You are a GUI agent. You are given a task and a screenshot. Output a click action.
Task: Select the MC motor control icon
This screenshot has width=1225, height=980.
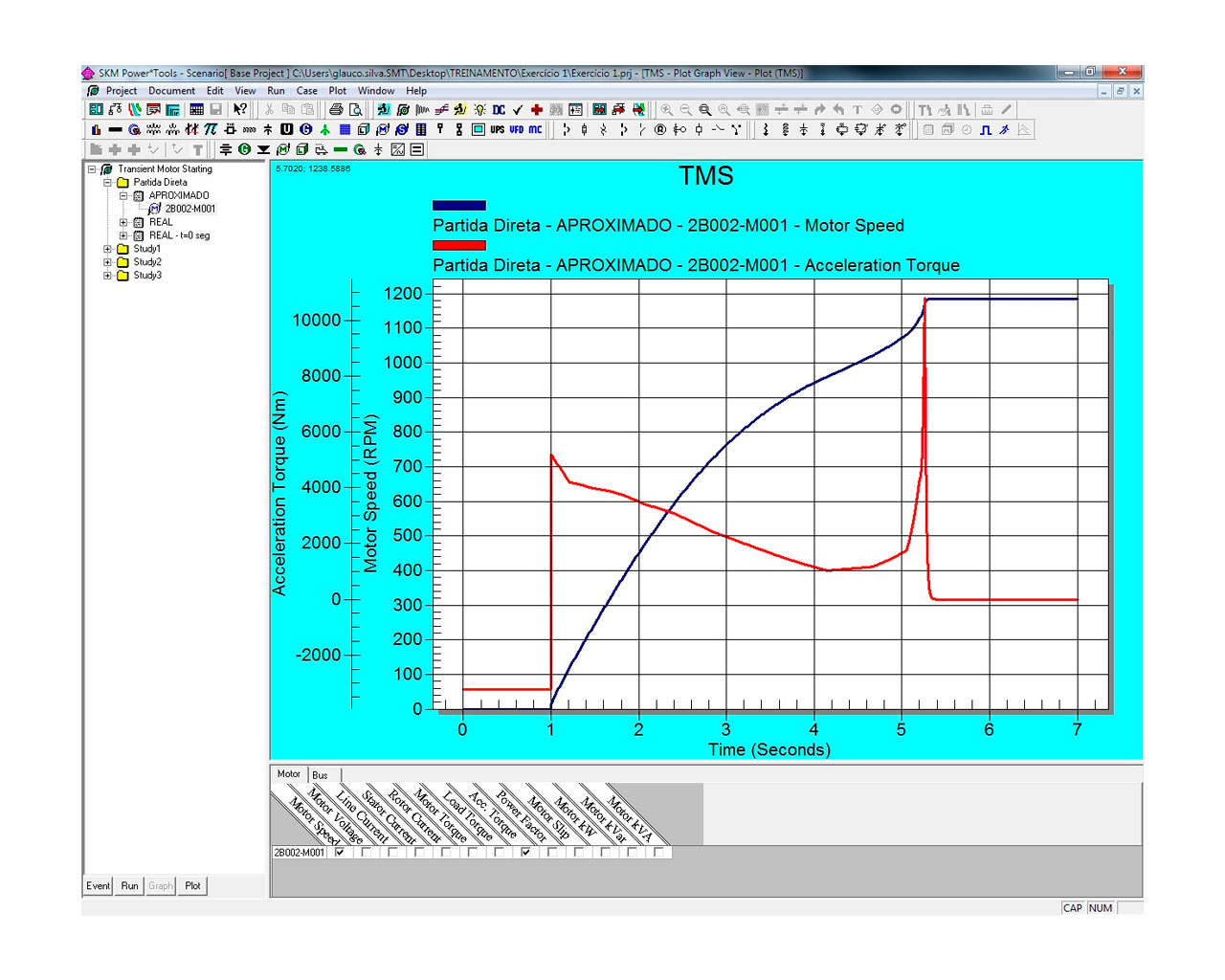pos(535,129)
